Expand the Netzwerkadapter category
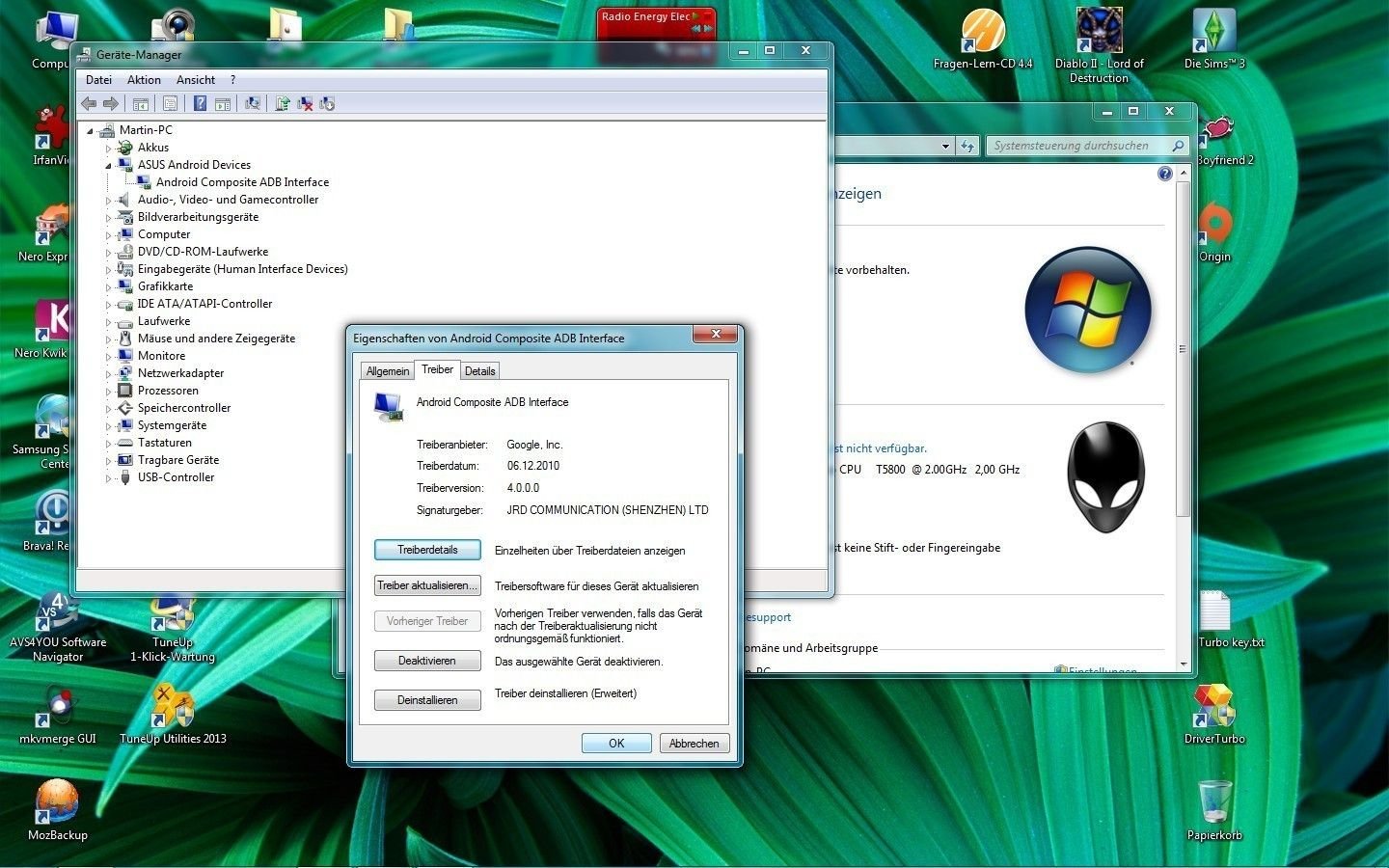This screenshot has width=1389, height=868. (x=109, y=374)
